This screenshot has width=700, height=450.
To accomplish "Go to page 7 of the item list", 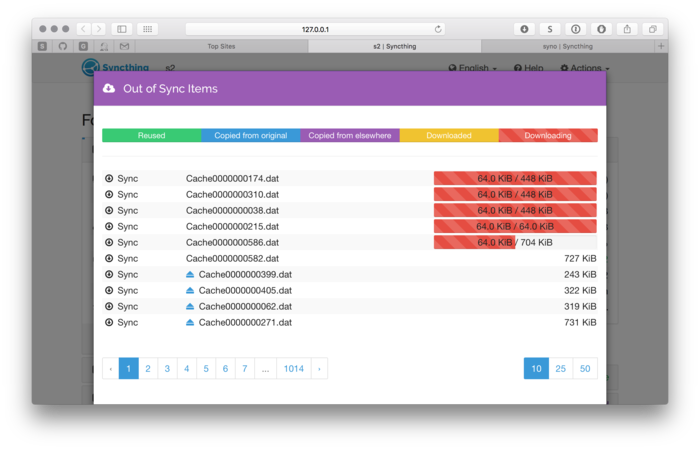I will [x=245, y=368].
